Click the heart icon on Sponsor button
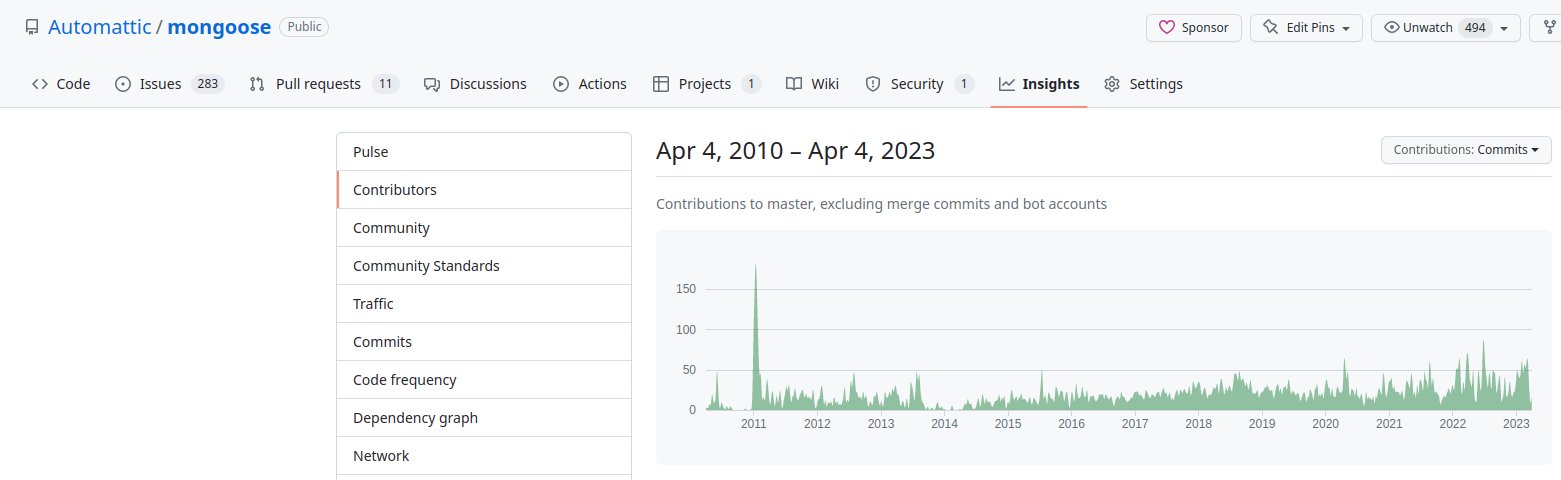 pyautogui.click(x=1166, y=28)
